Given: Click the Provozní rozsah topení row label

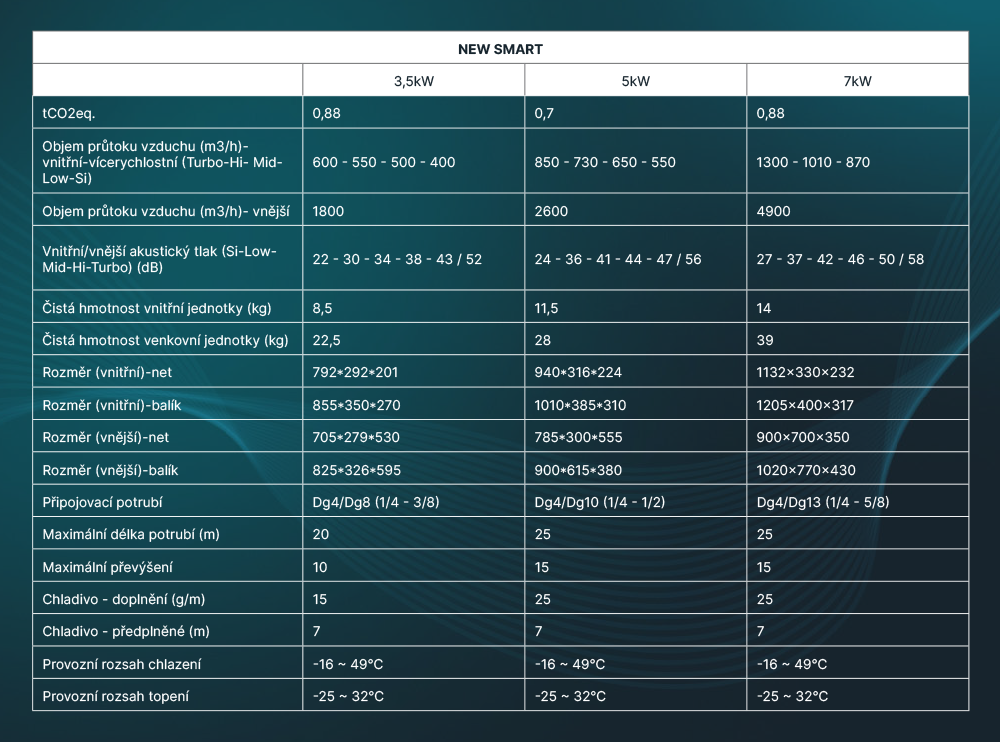Looking at the screenshot, I should click(x=116, y=696).
